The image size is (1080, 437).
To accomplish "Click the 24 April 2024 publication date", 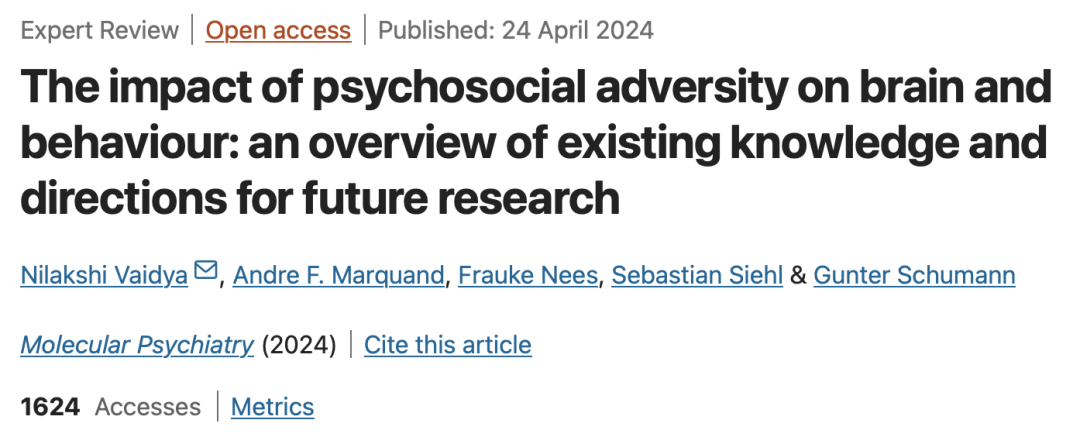I will (577, 30).
